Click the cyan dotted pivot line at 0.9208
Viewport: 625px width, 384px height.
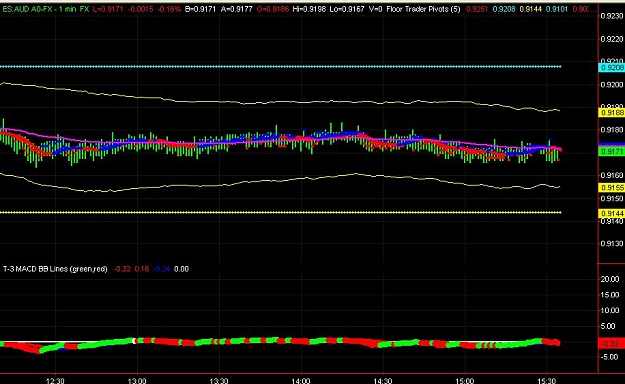click(x=281, y=67)
